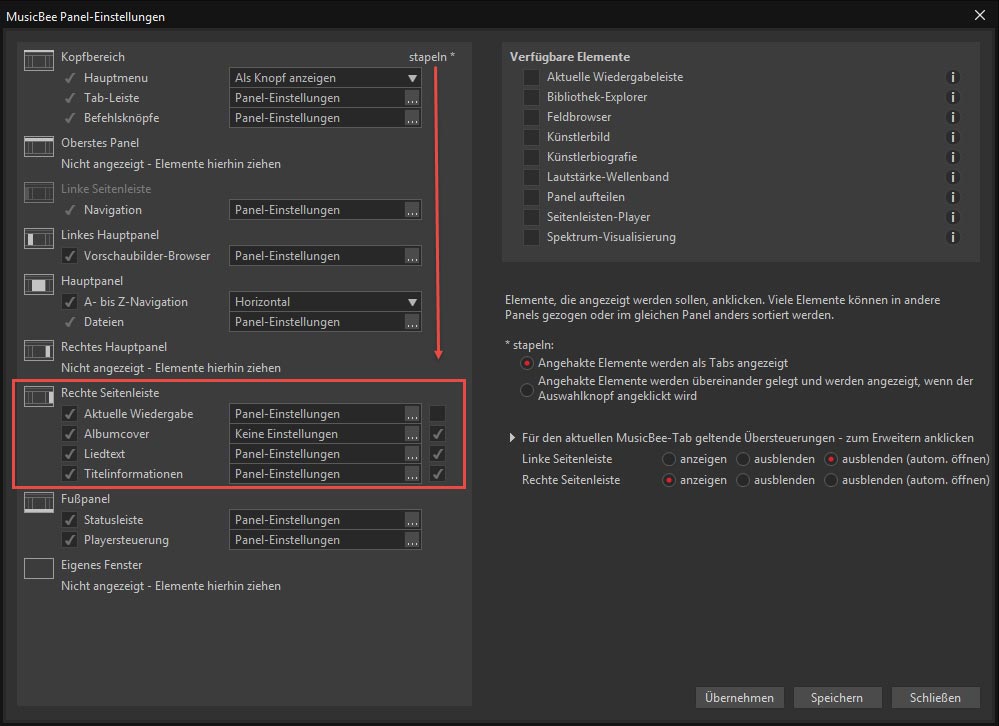Open Tab-Leiste settings via ellipsis button

click(412, 98)
